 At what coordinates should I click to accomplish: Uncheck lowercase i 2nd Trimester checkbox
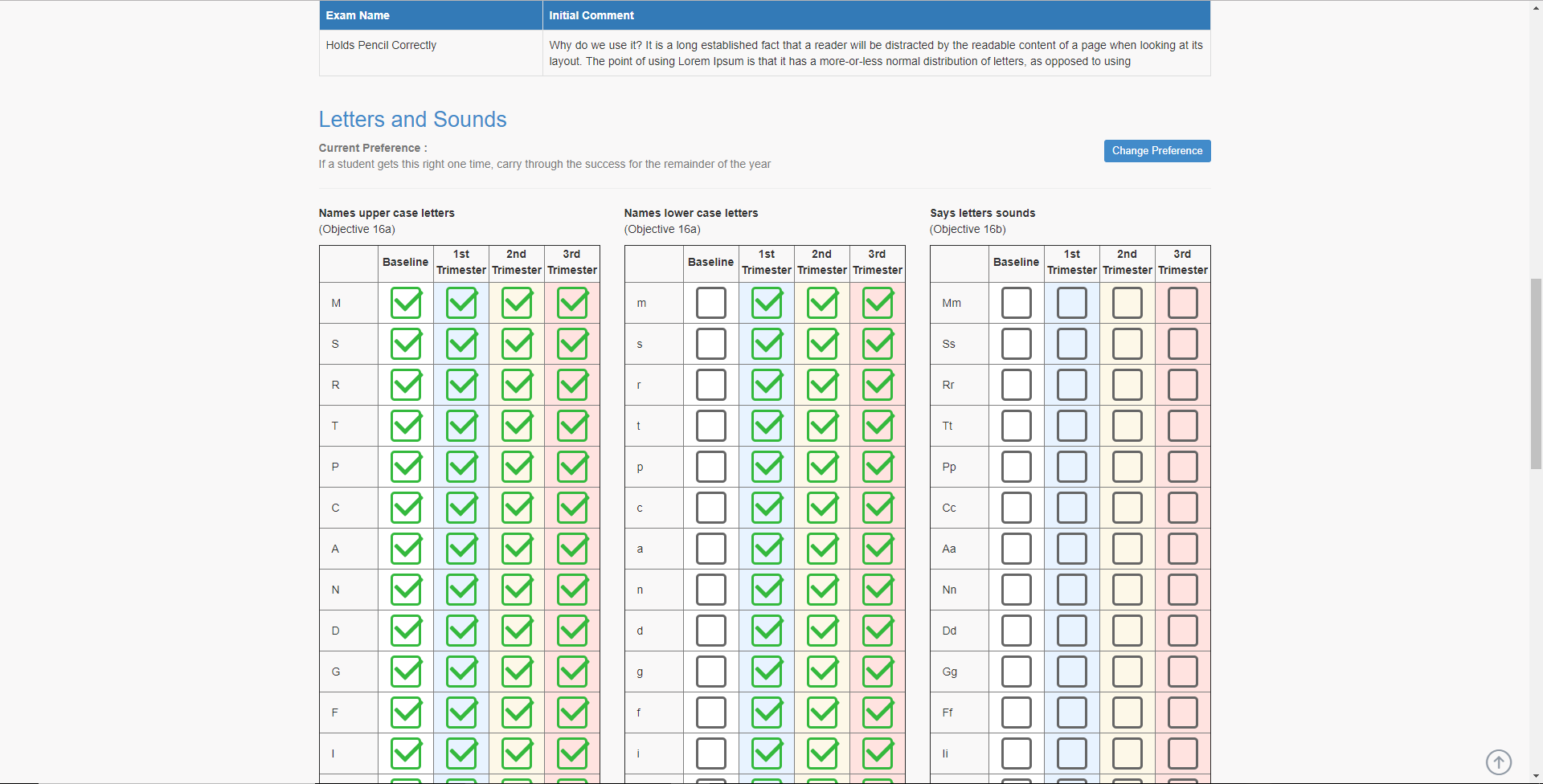tap(822, 753)
